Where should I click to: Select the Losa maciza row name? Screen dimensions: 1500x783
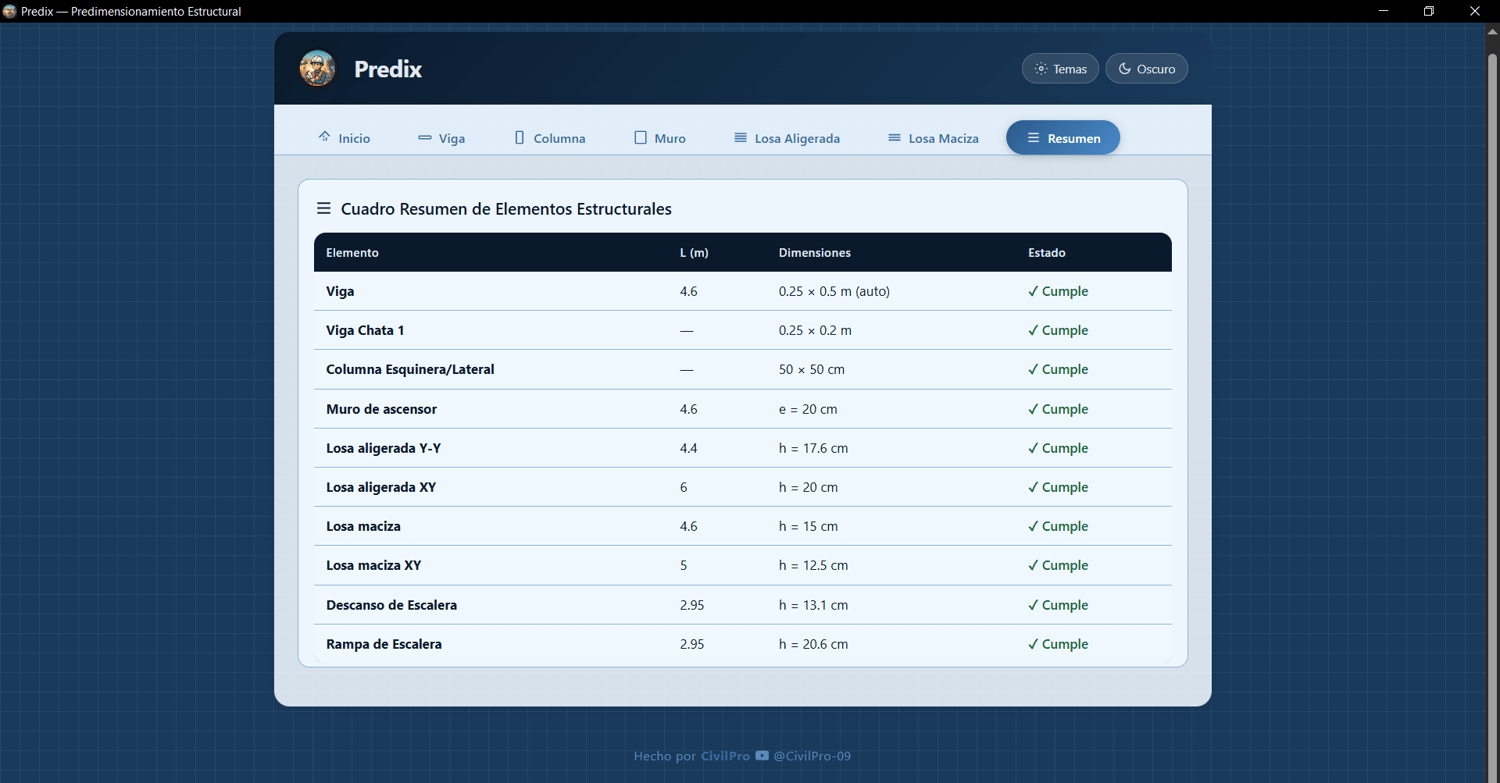pyautogui.click(x=363, y=526)
